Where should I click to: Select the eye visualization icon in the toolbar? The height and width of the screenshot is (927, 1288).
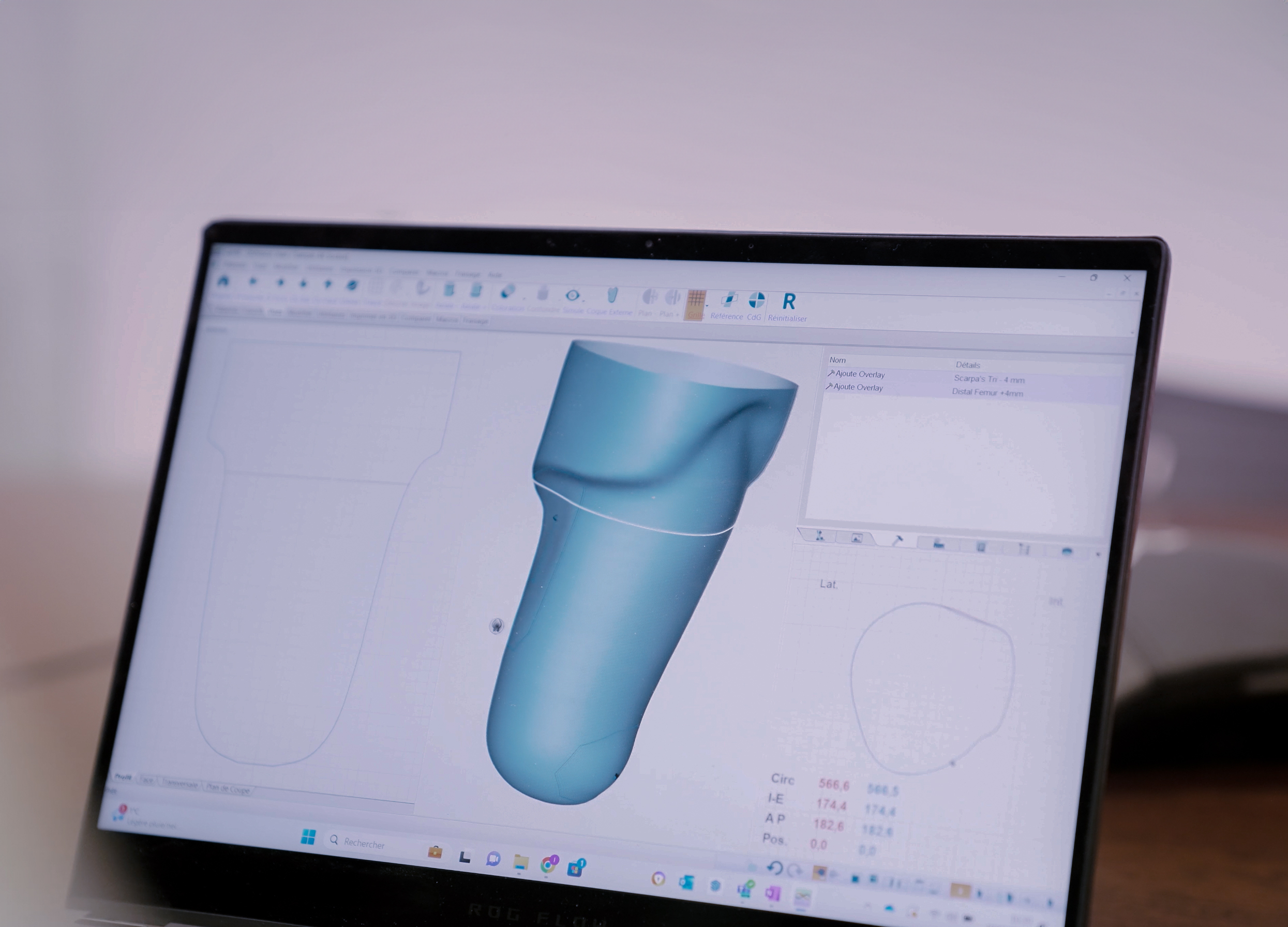click(x=574, y=295)
